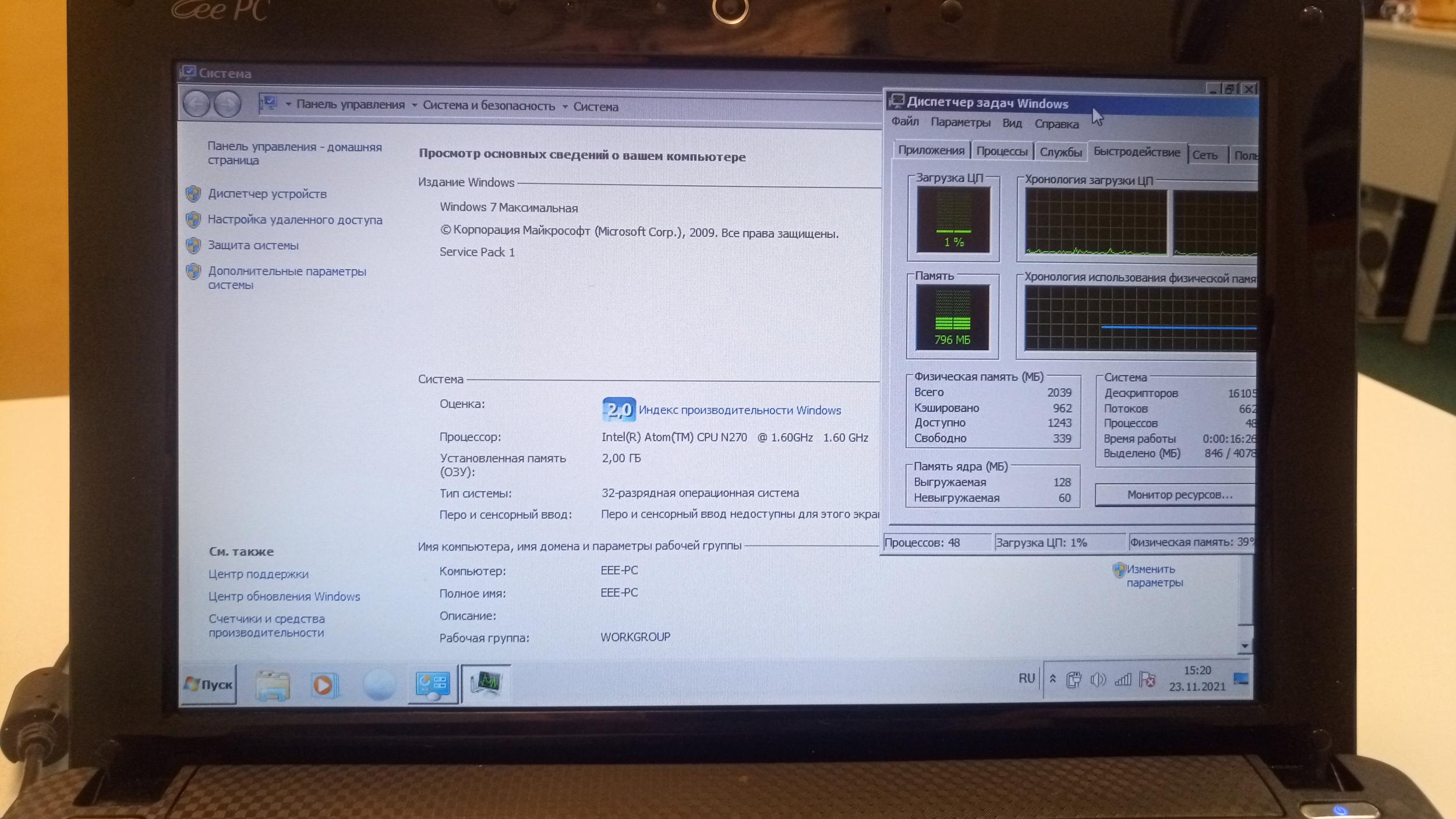
Task: Open the RU language indicator
Action: 1027,678
